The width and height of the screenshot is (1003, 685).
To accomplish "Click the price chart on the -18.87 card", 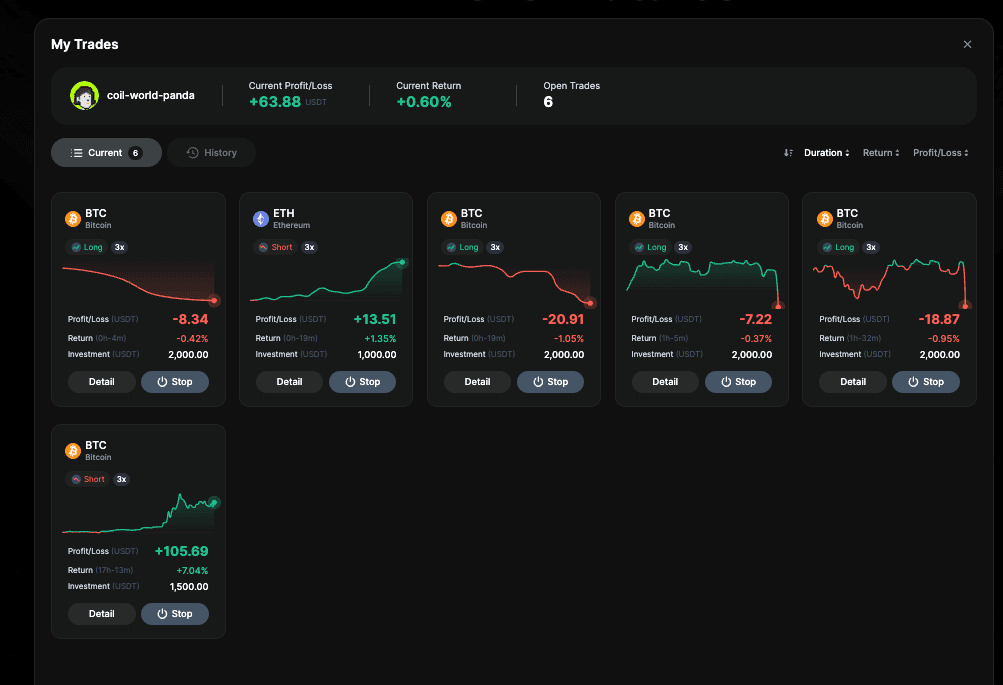I will (892, 283).
